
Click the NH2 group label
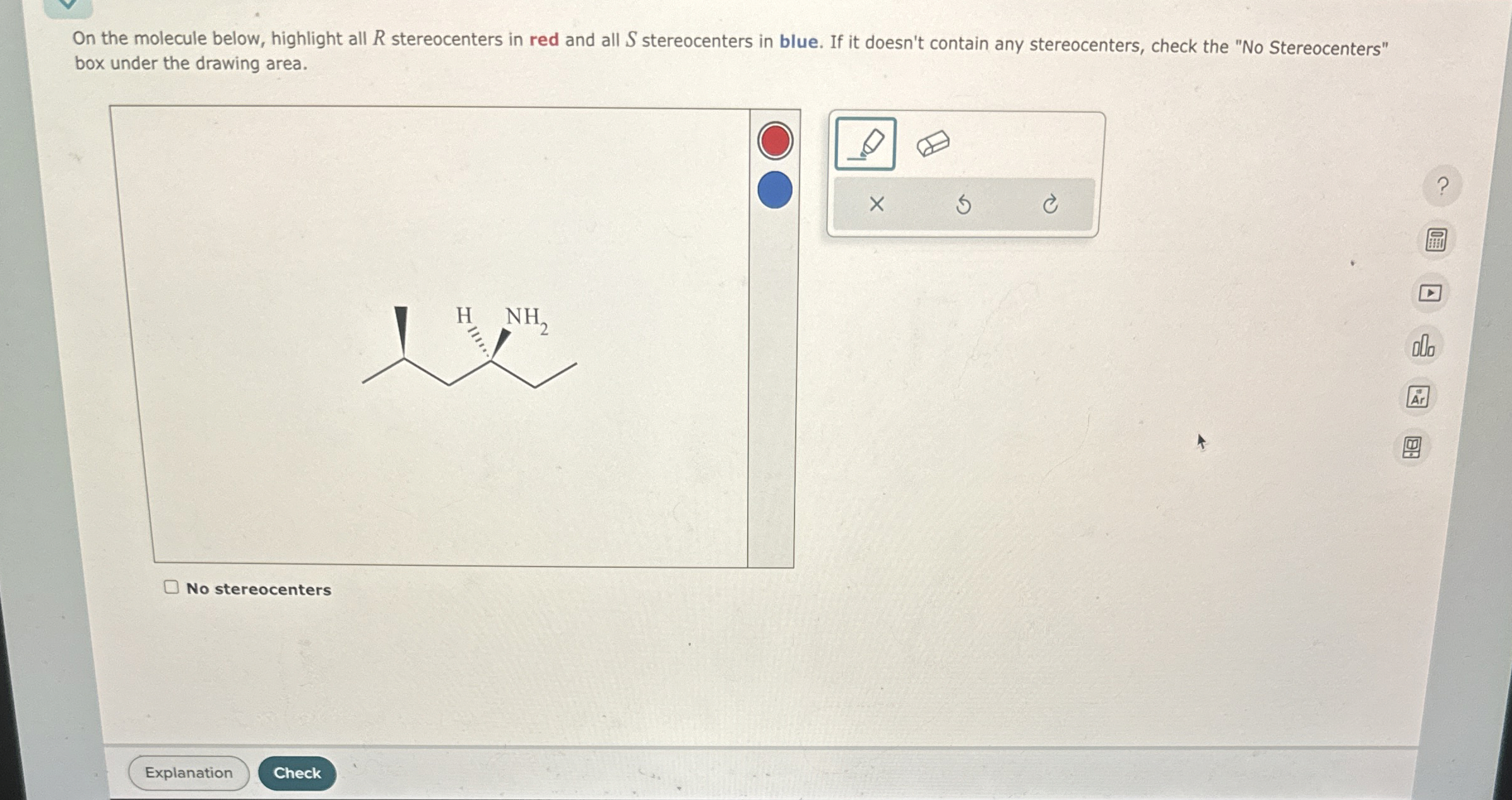(526, 317)
